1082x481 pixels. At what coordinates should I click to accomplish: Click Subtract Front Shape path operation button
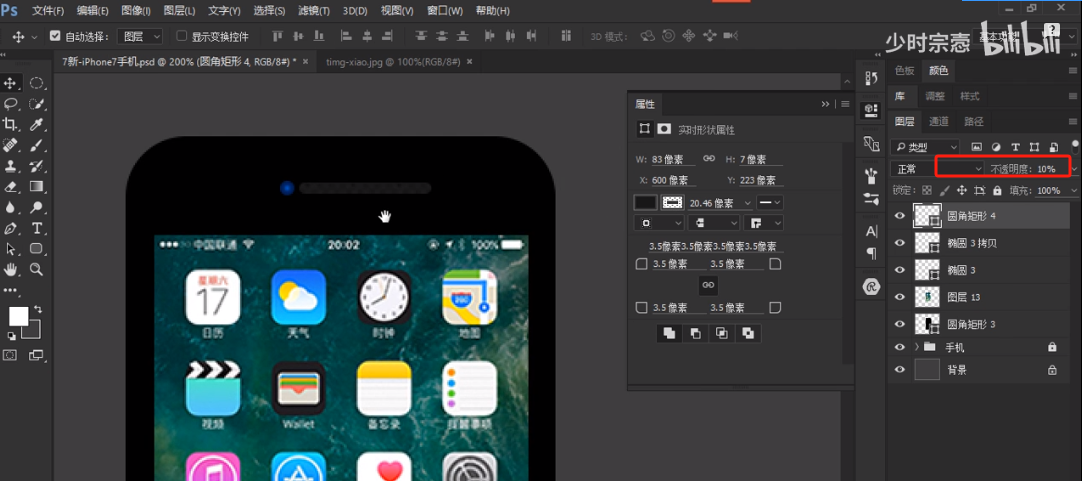[696, 333]
